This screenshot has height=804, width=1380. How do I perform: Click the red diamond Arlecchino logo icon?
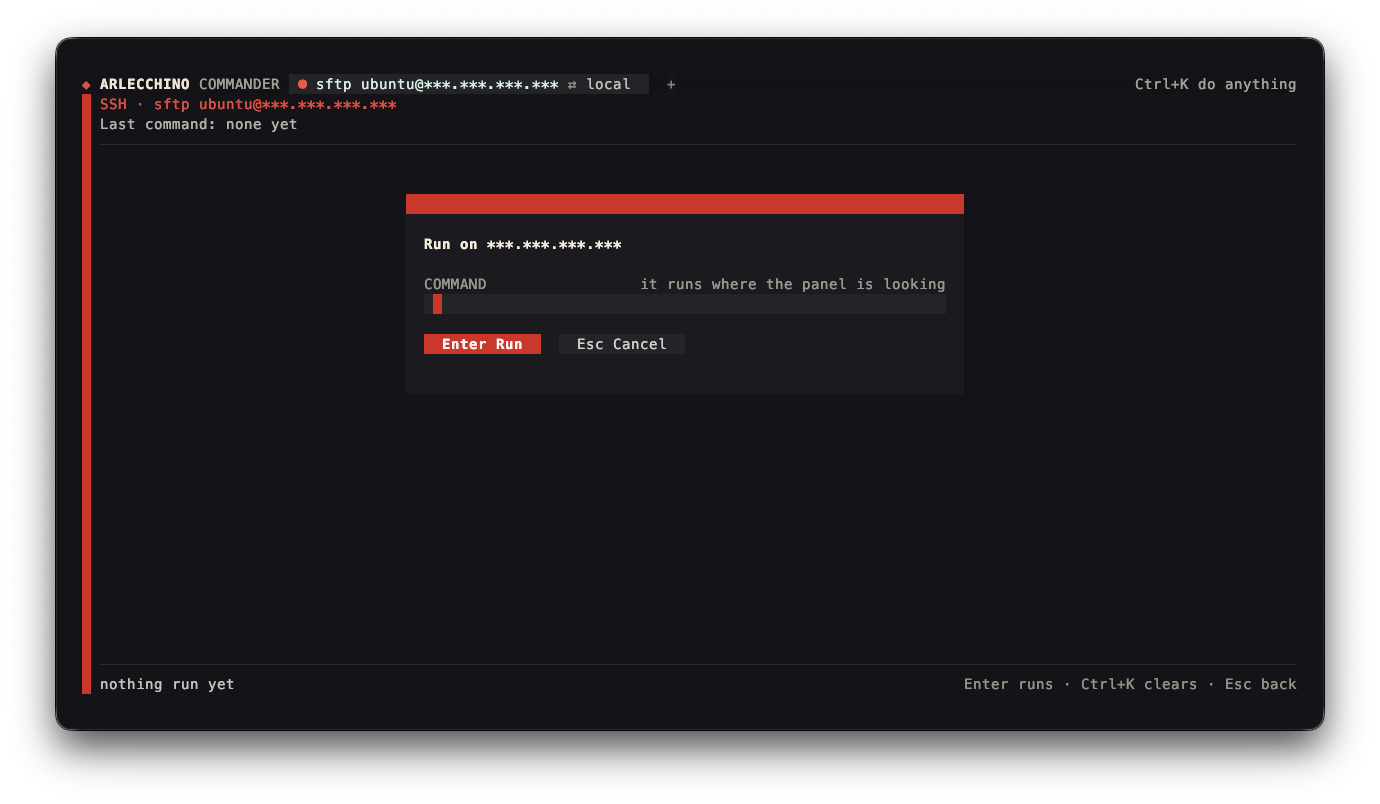tap(86, 85)
